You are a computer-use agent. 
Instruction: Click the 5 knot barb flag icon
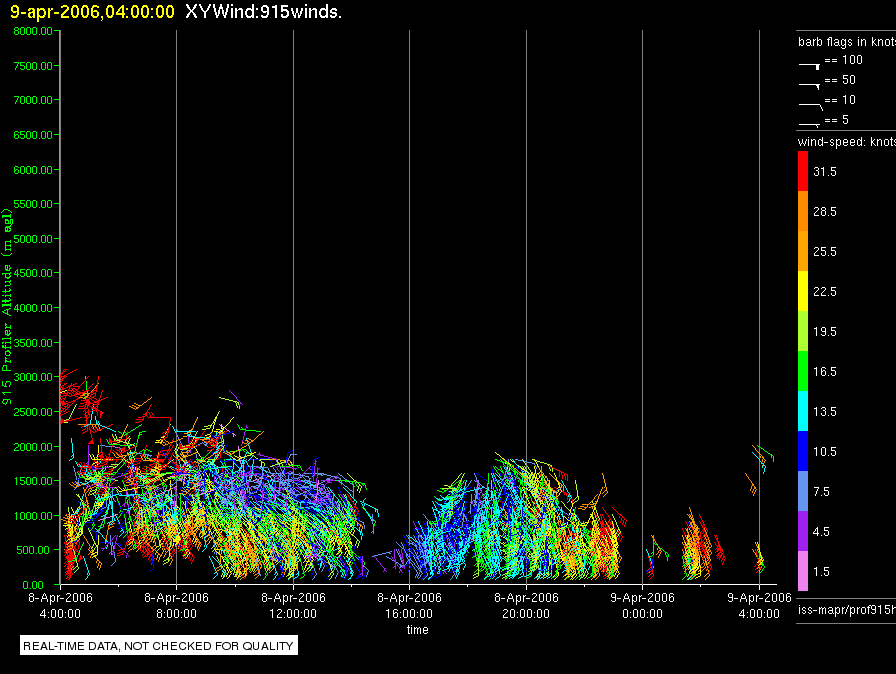click(x=810, y=124)
